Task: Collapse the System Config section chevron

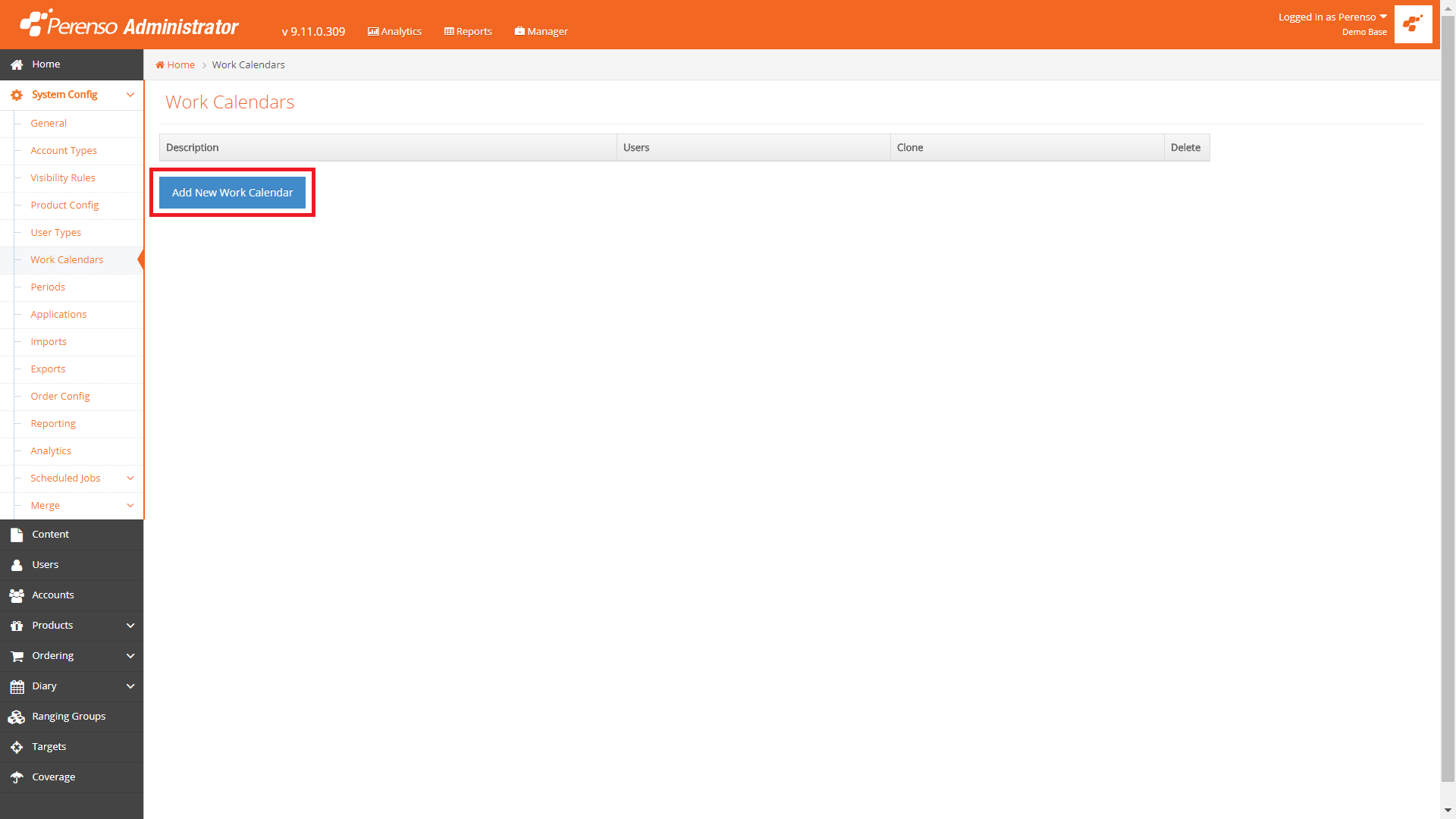Action: [130, 95]
